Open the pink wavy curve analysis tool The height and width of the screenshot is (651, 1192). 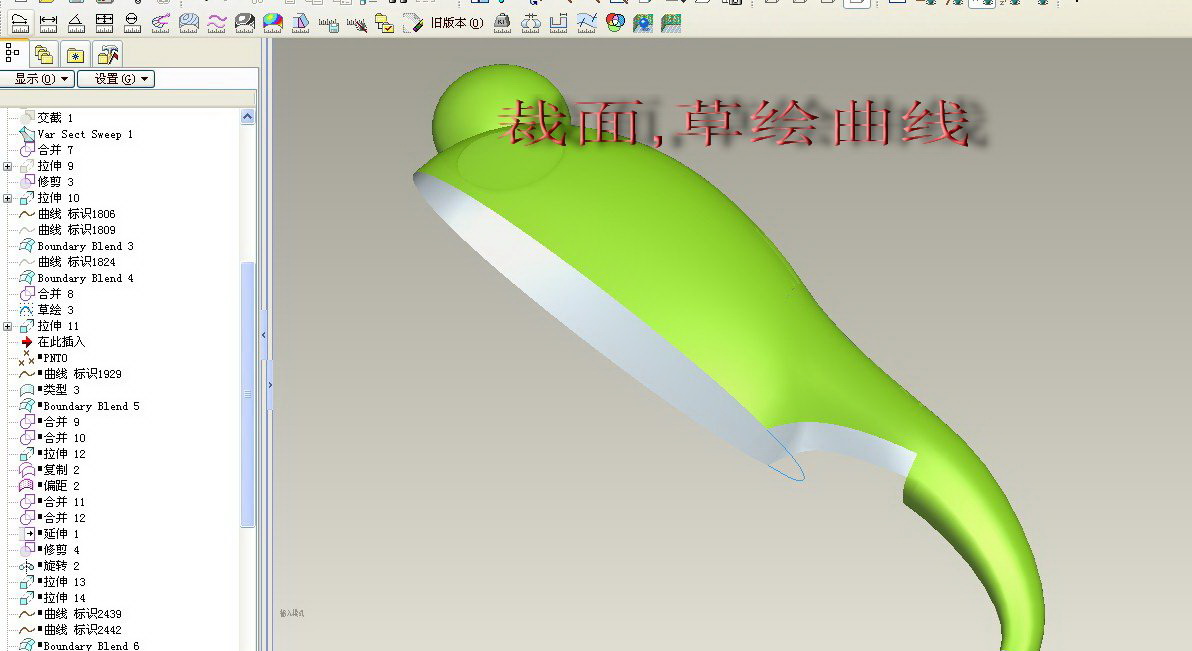coord(216,22)
